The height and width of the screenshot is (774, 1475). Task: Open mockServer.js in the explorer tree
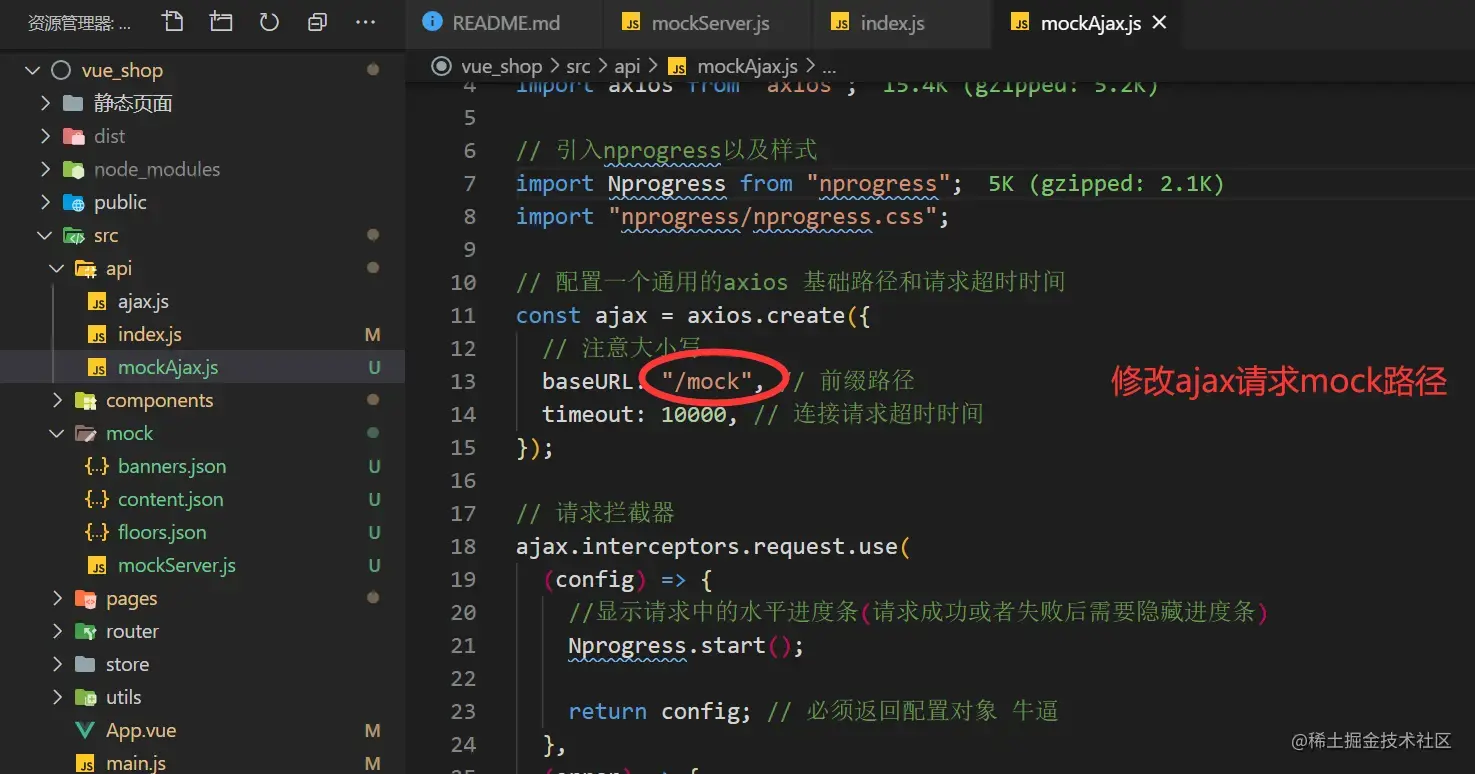tap(176, 565)
